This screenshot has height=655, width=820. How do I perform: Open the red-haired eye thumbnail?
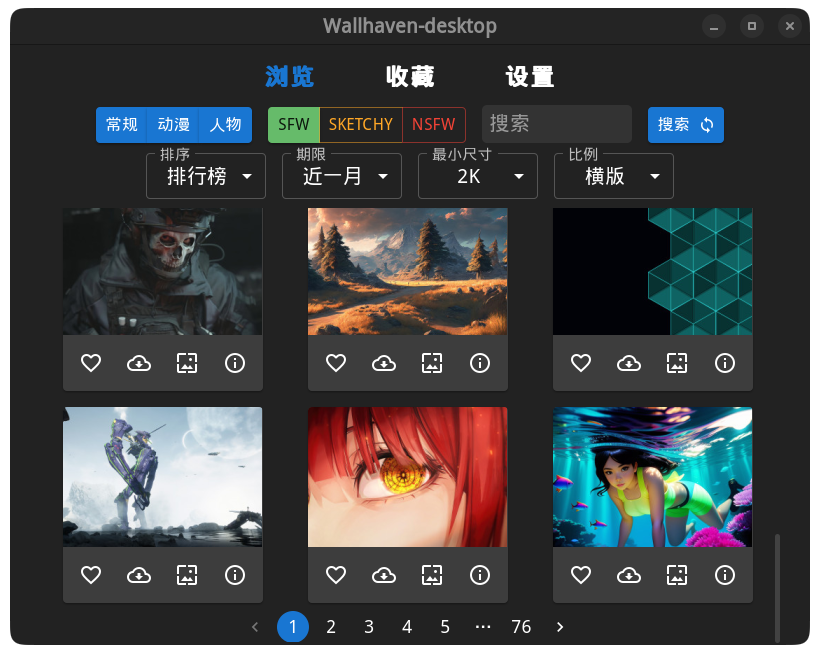tap(407, 477)
